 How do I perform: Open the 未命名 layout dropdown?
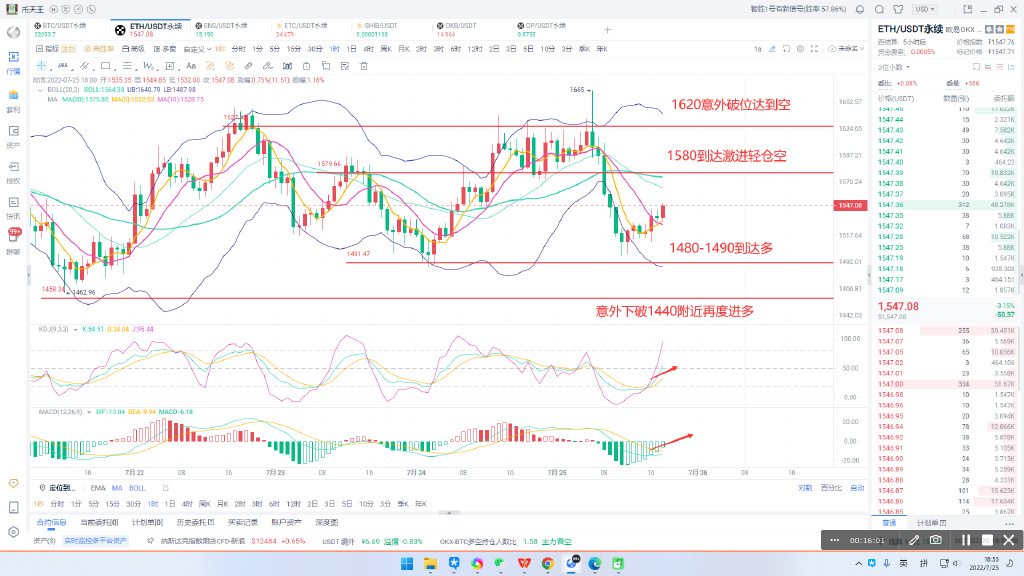(x=849, y=47)
